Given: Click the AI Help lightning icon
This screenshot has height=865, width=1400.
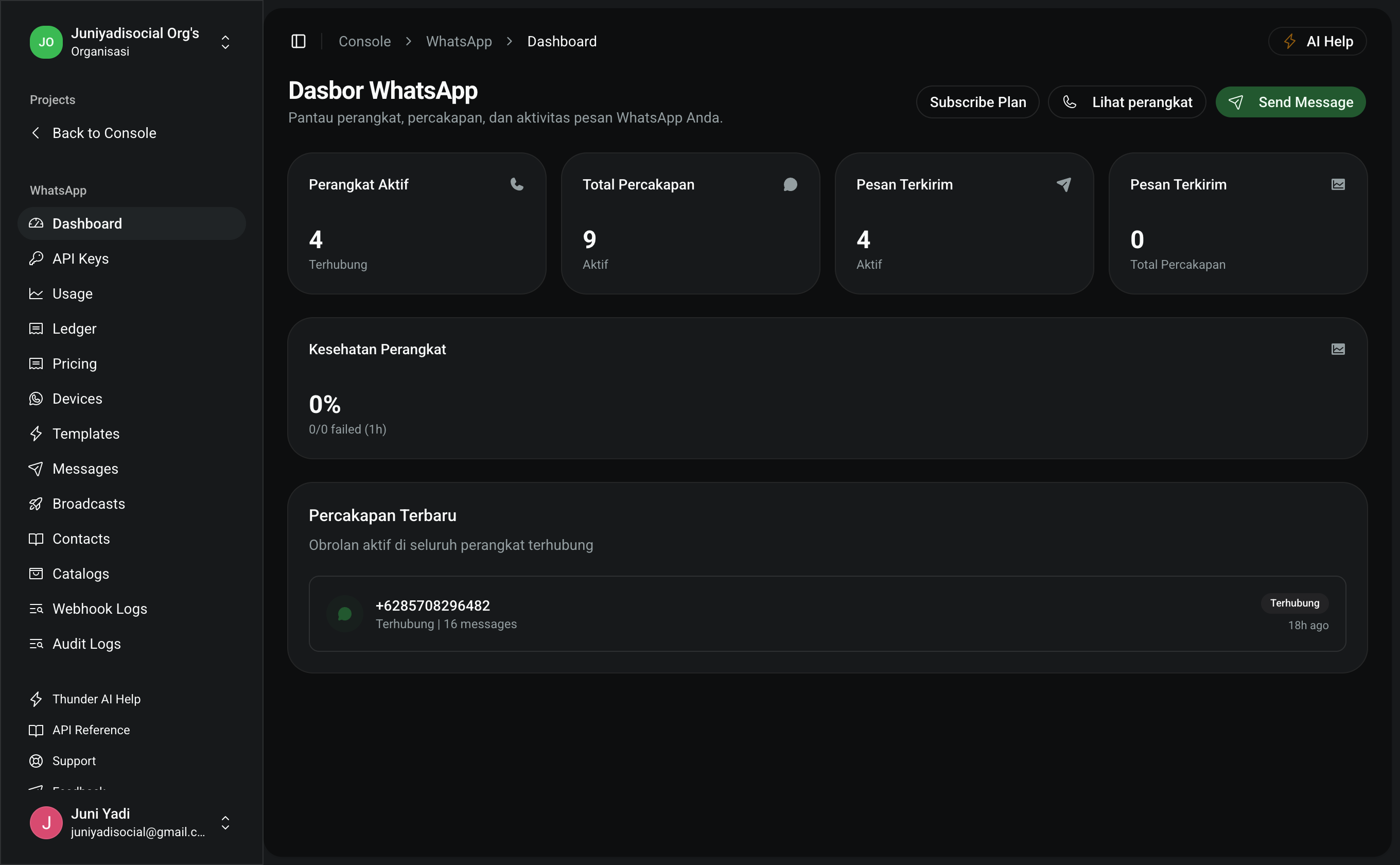Looking at the screenshot, I should (1290, 41).
